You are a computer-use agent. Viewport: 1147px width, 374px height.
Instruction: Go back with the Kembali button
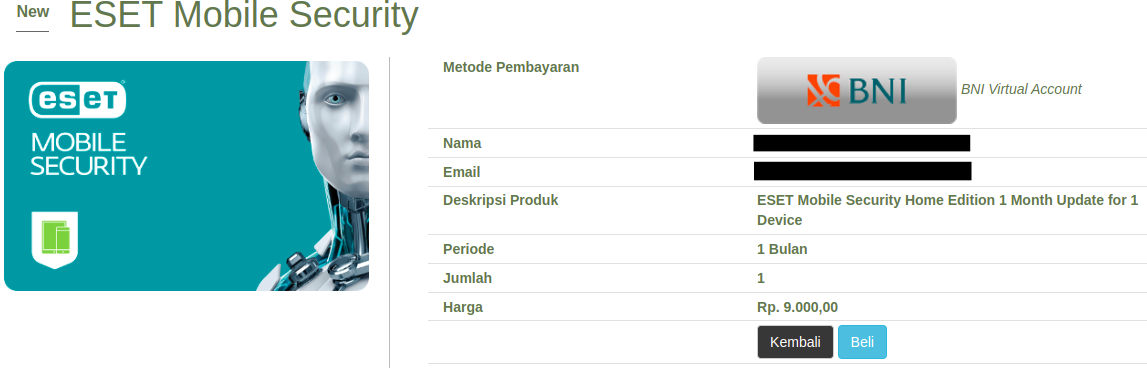click(795, 342)
